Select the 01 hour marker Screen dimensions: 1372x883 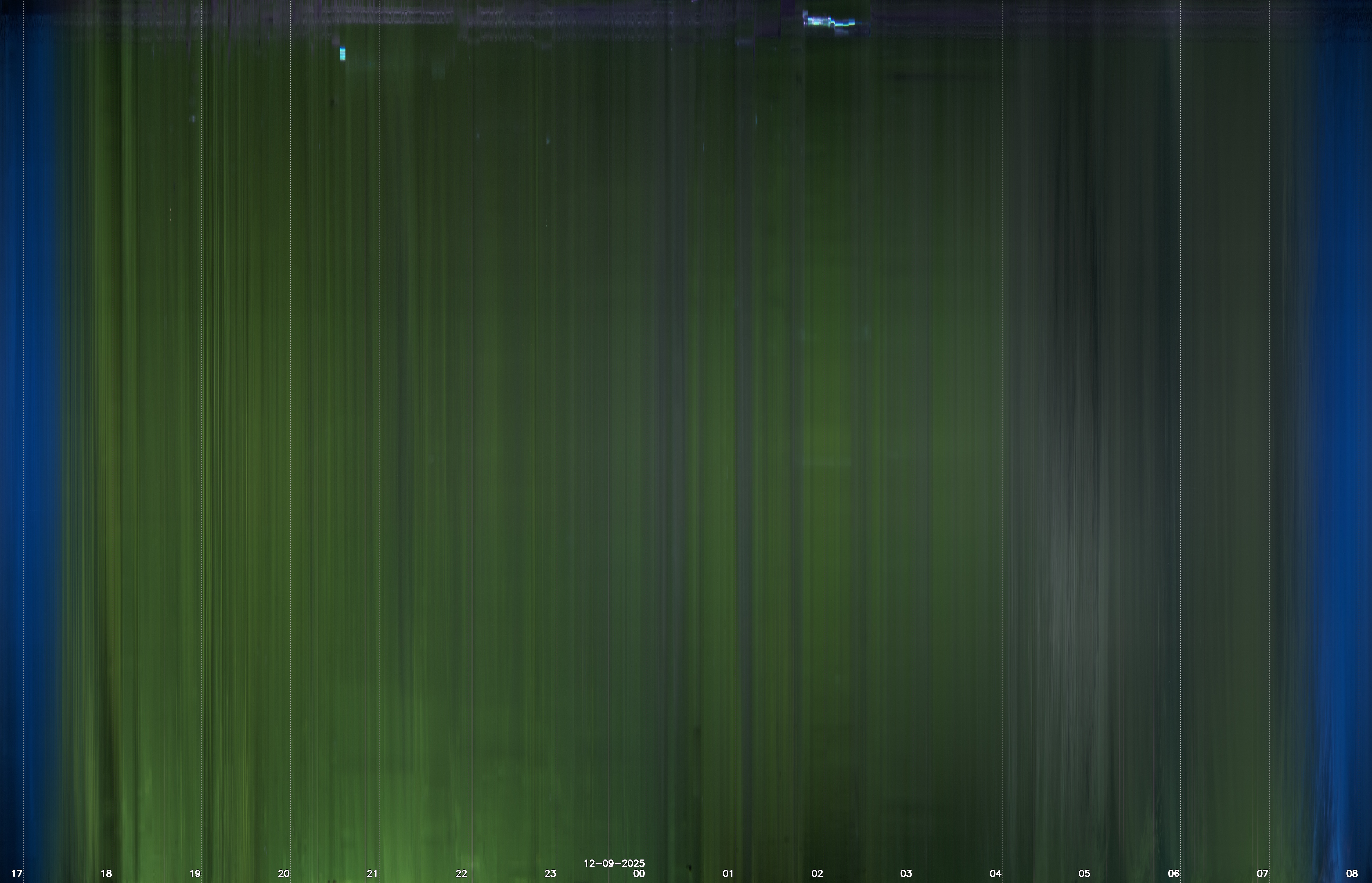tap(728, 874)
